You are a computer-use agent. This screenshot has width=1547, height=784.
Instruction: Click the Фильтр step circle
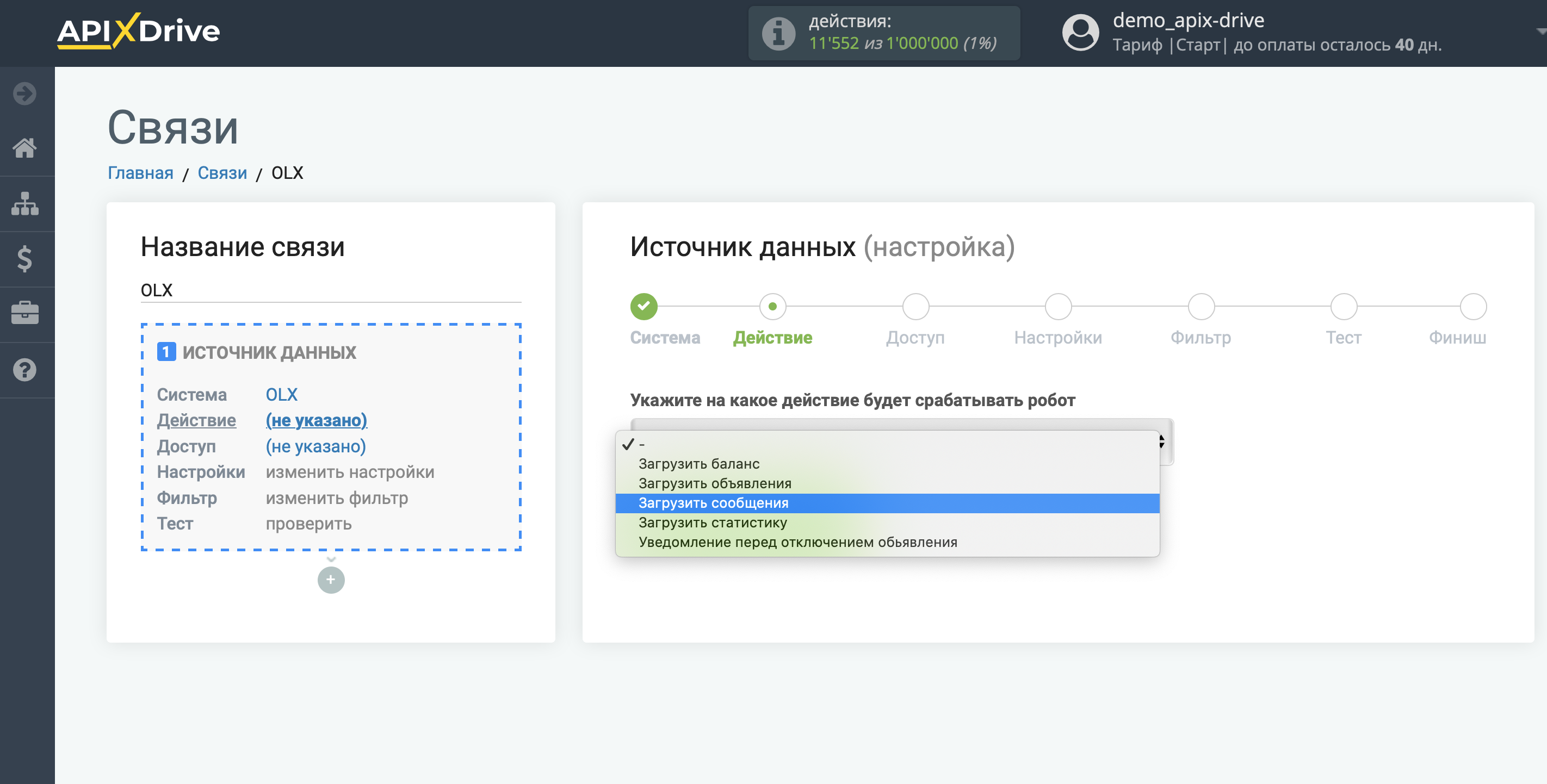(1201, 306)
